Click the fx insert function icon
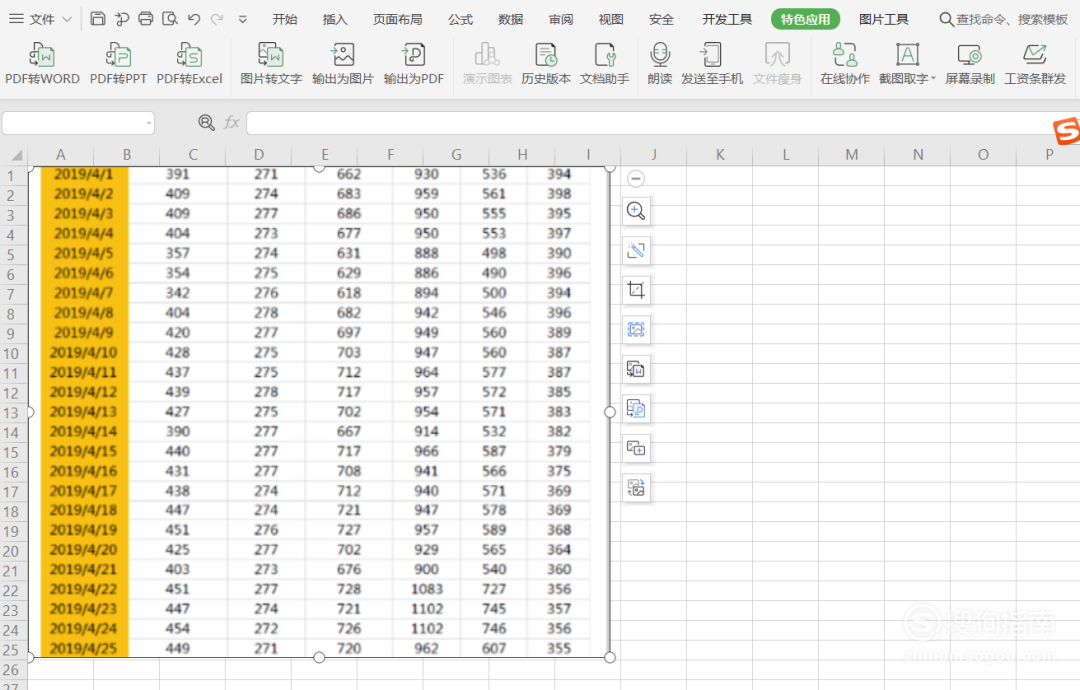 coord(231,123)
